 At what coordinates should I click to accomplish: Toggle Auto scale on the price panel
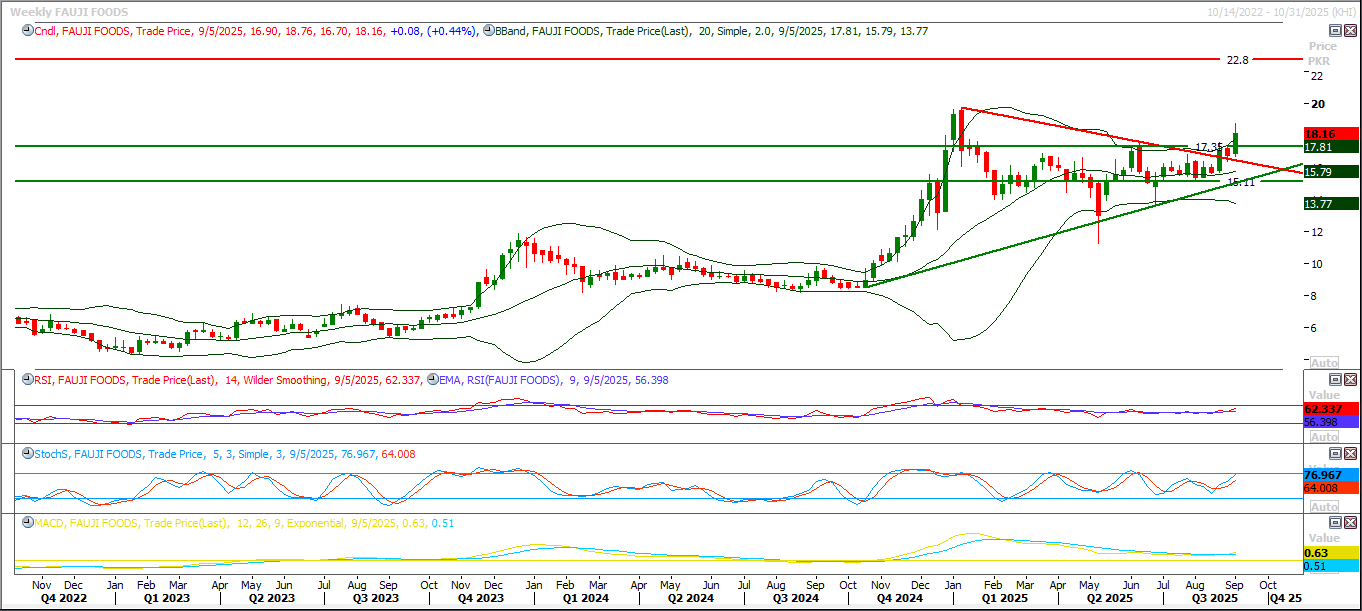pyautogui.click(x=1324, y=363)
